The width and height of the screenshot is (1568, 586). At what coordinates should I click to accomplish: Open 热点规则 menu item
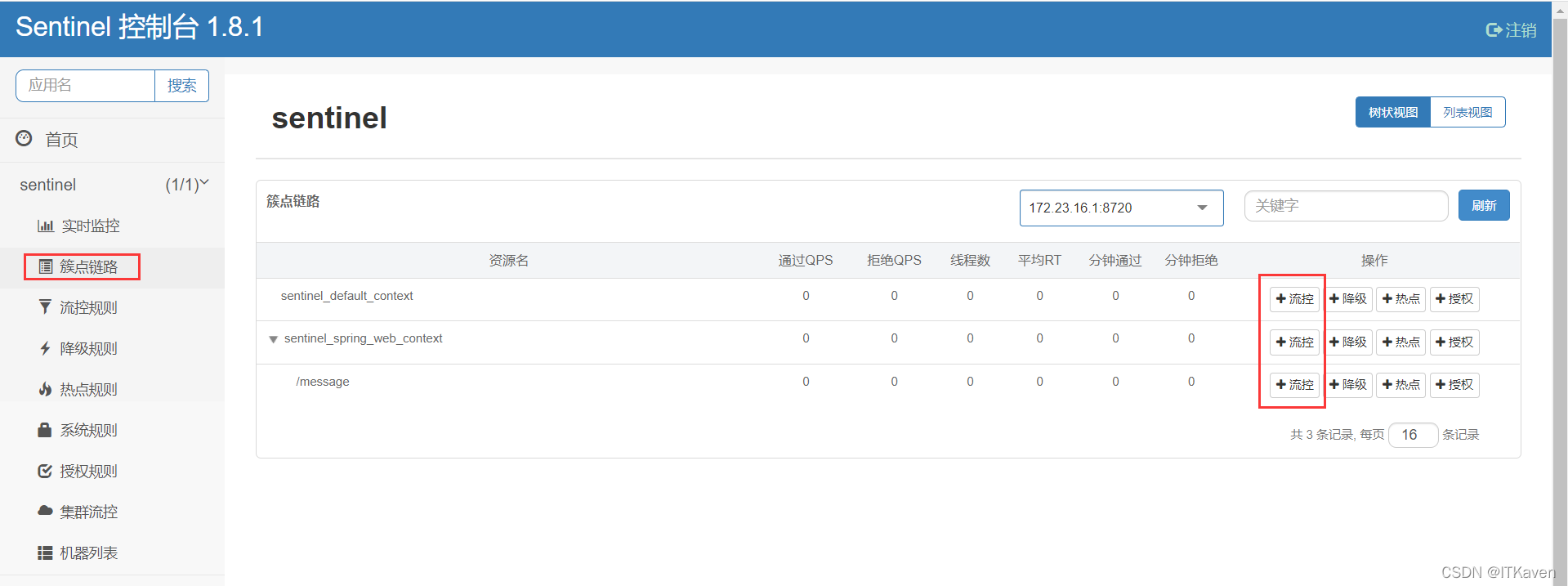[112, 389]
